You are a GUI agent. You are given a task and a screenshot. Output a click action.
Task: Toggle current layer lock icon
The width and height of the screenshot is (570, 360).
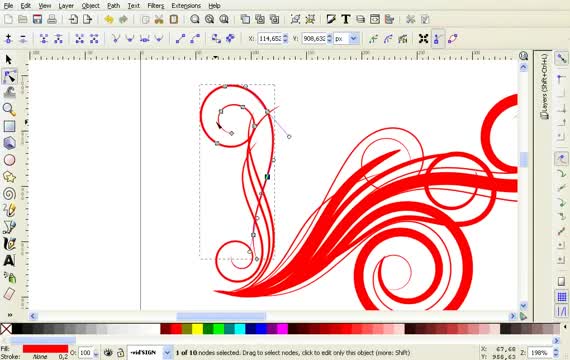point(120,352)
